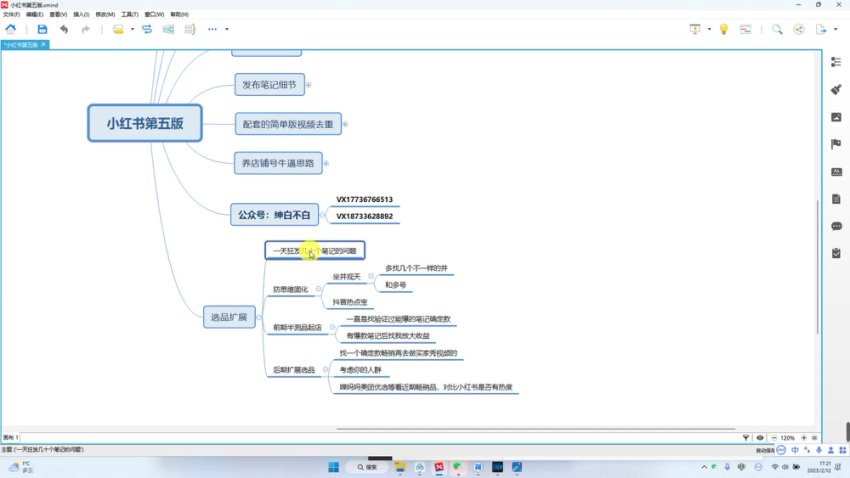Share the mind map via share icon
The height and width of the screenshot is (478, 850).
coord(799,29)
